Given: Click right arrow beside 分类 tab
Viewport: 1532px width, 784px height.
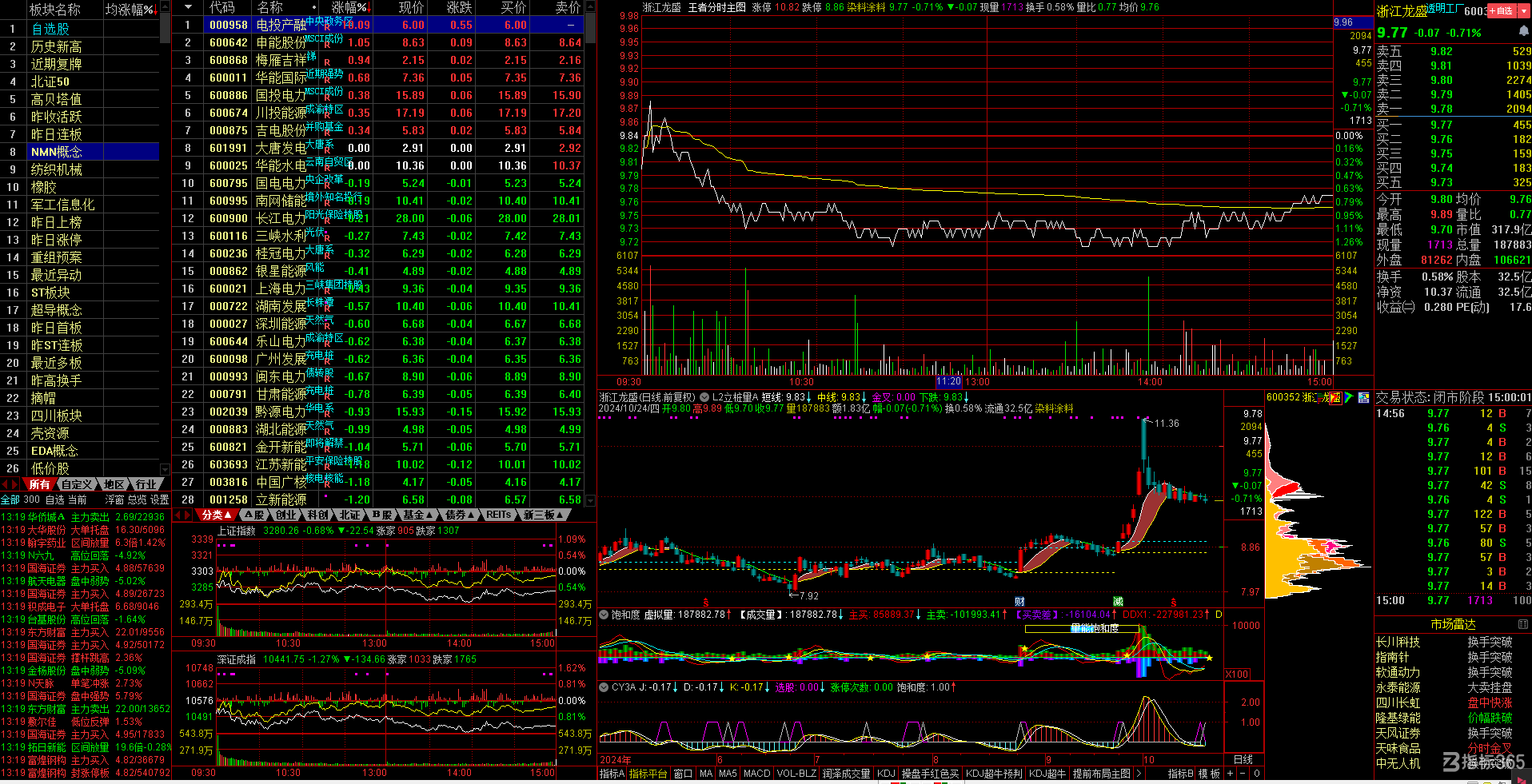Looking at the screenshot, I should [x=189, y=515].
